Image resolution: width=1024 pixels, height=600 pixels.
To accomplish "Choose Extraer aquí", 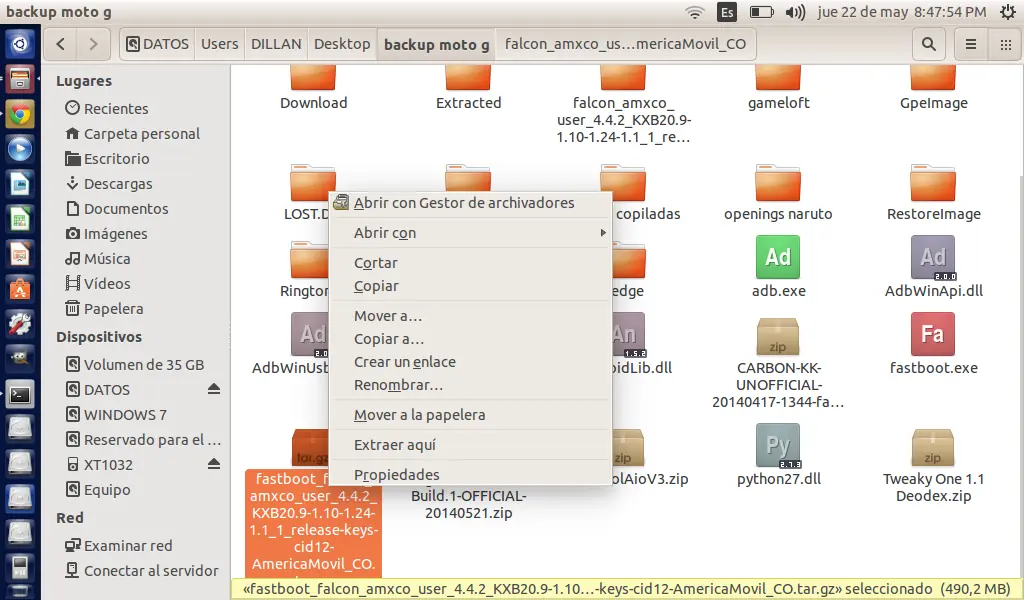I will [470, 445].
